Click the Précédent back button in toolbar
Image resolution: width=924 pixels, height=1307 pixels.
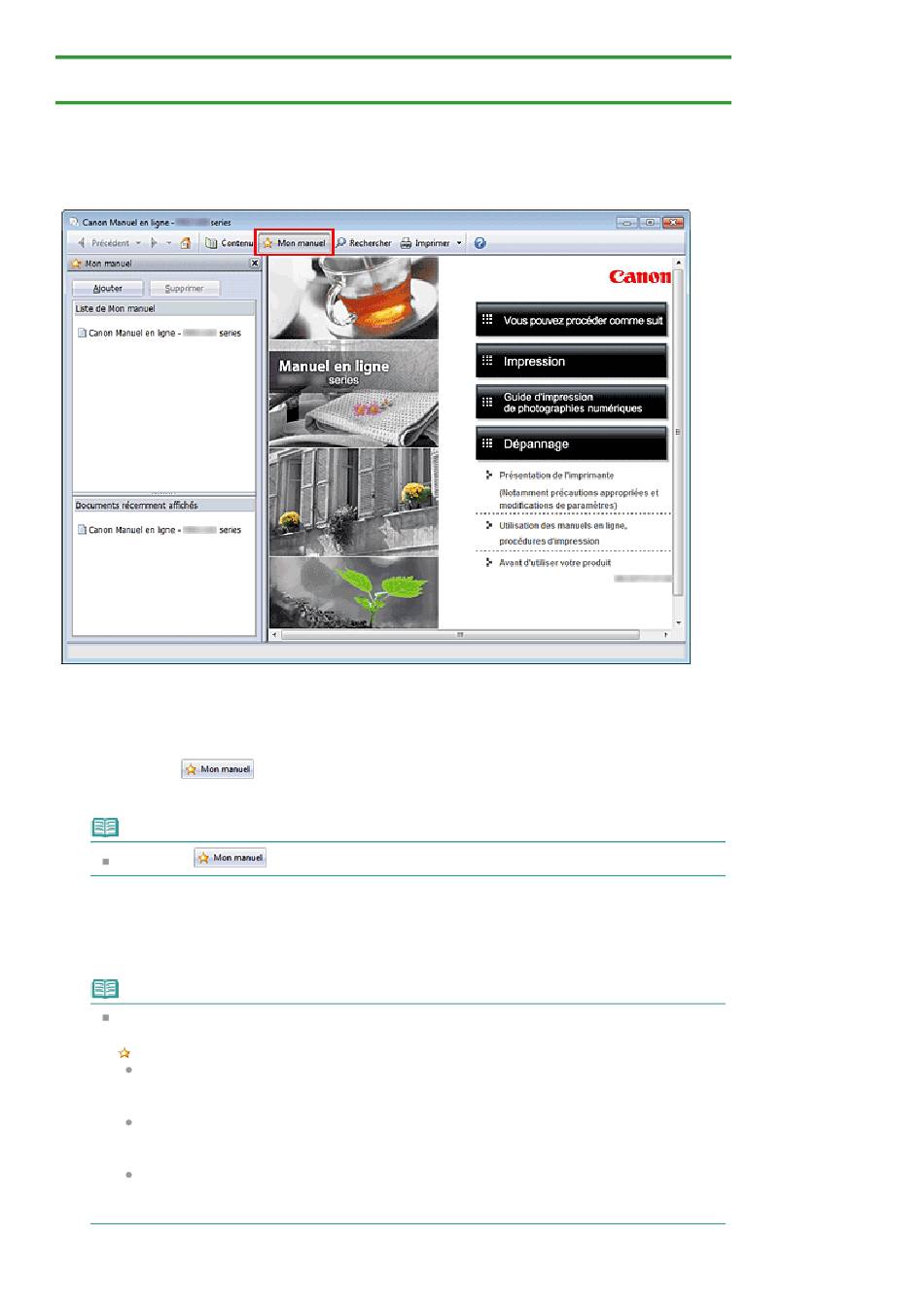point(103,243)
